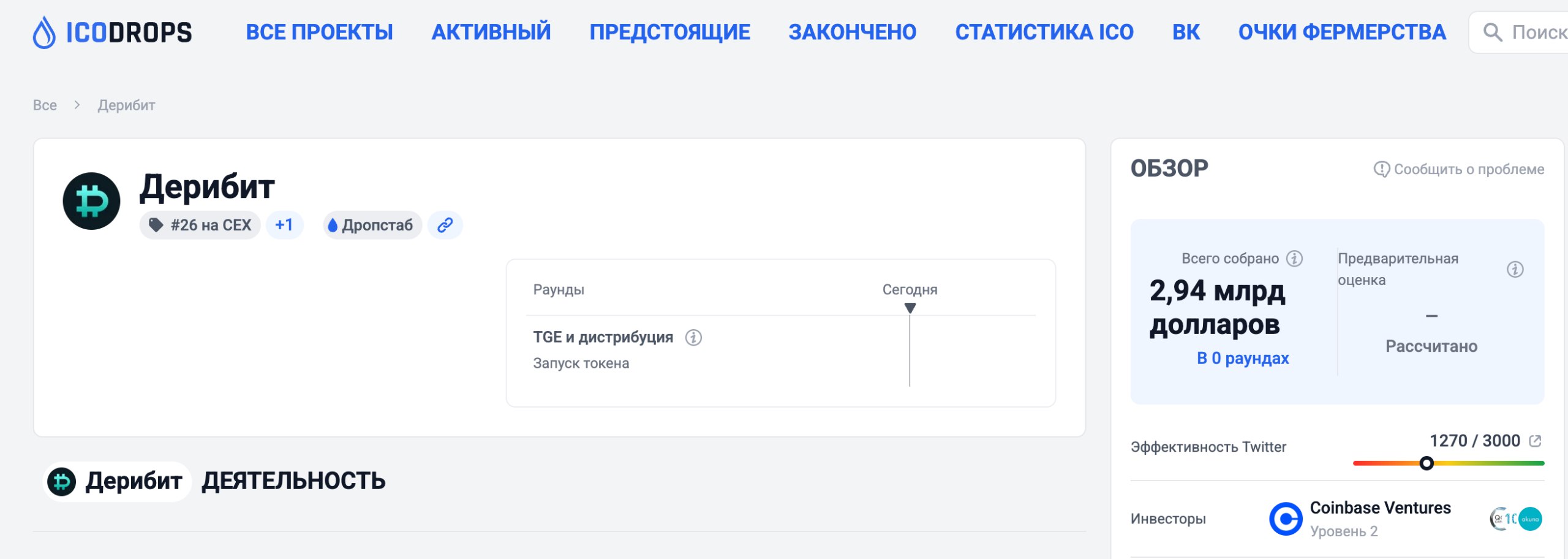
Task: Go to the АКТИВНЫЙ section
Action: 491,32
